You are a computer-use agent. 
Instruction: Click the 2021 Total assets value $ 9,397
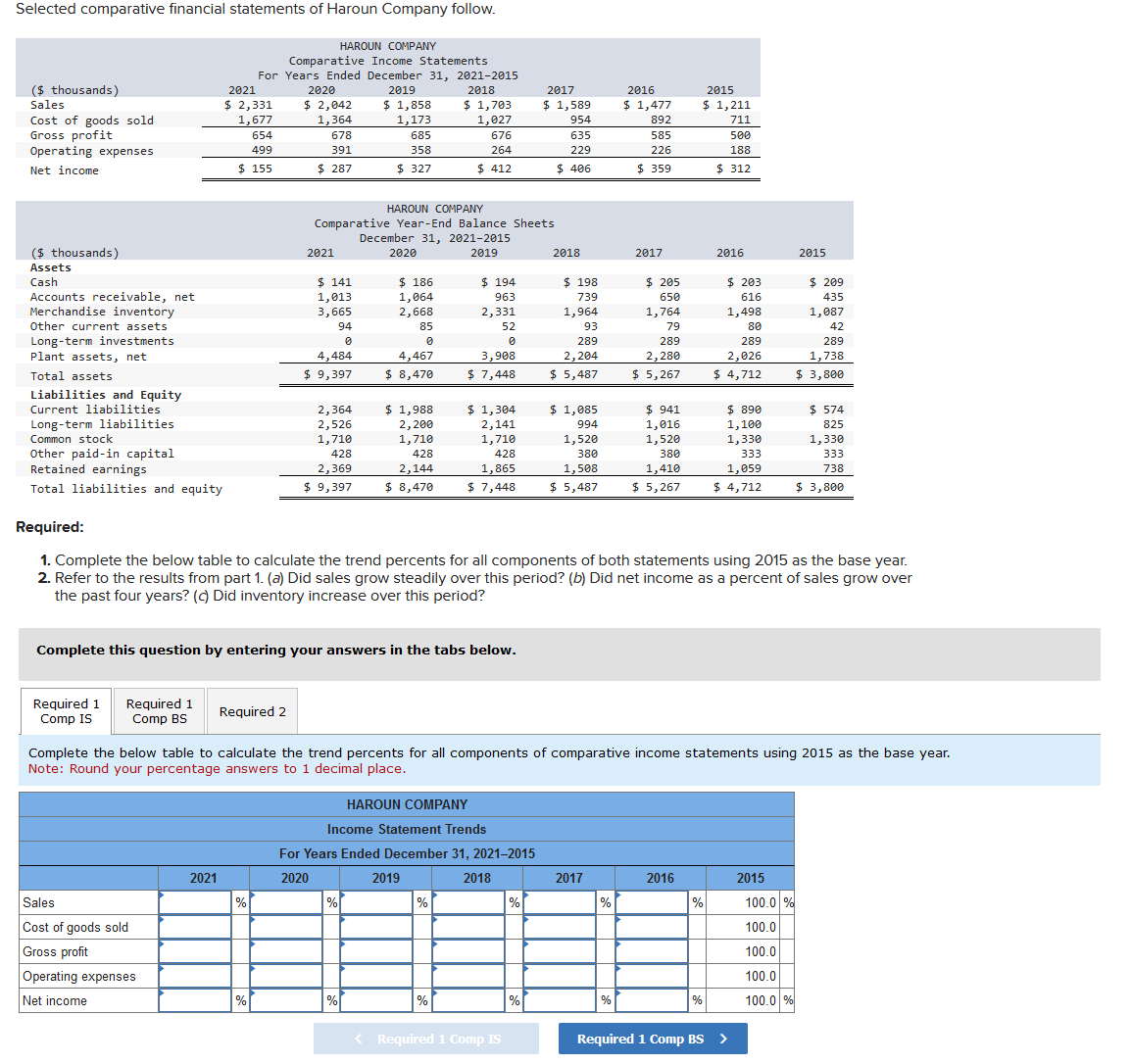click(327, 374)
